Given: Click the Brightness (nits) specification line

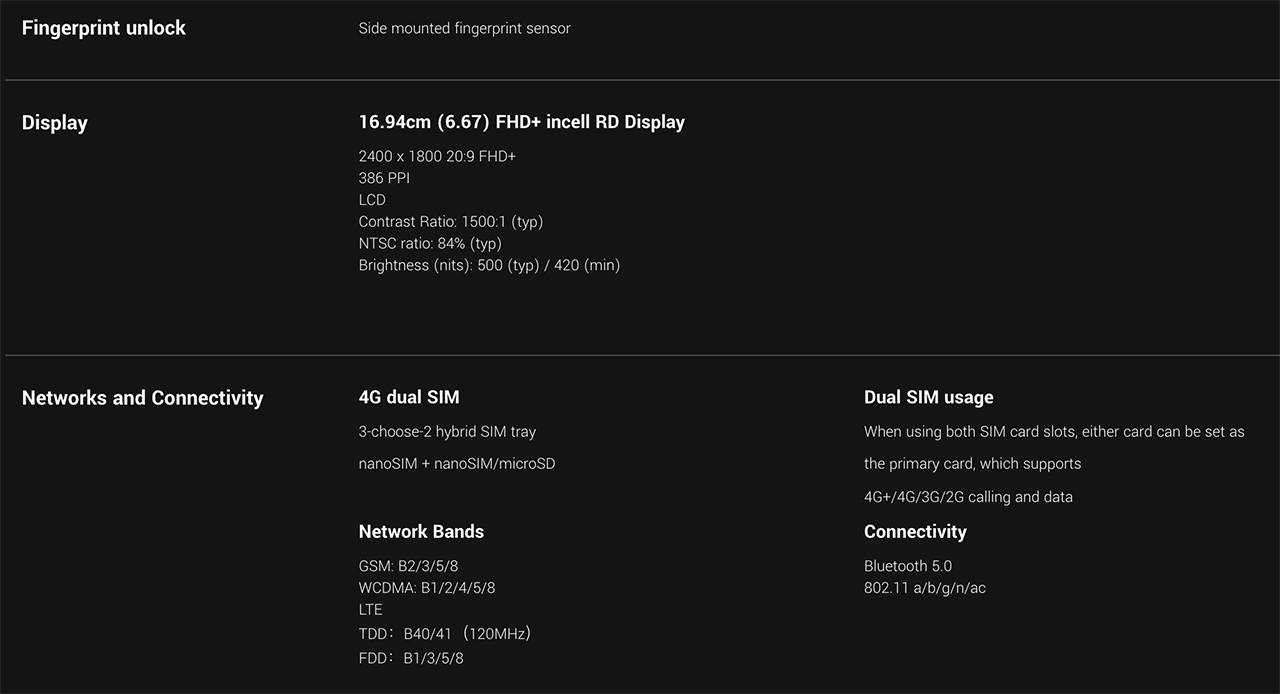Looking at the screenshot, I should point(489,265).
